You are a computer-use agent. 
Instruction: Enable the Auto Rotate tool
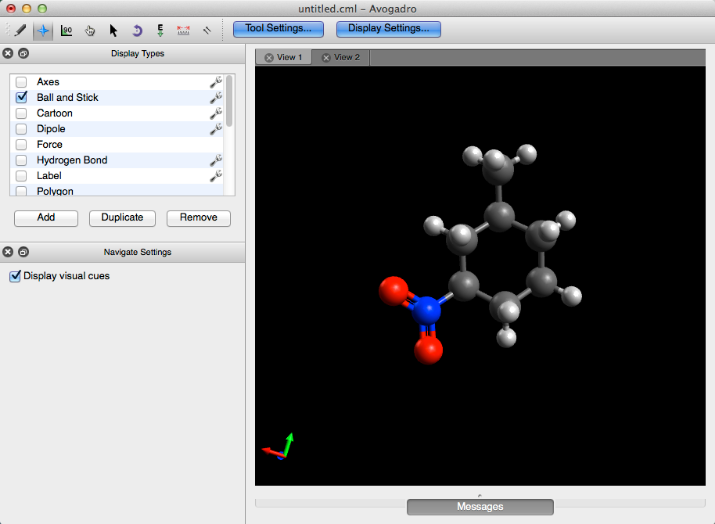click(137, 30)
